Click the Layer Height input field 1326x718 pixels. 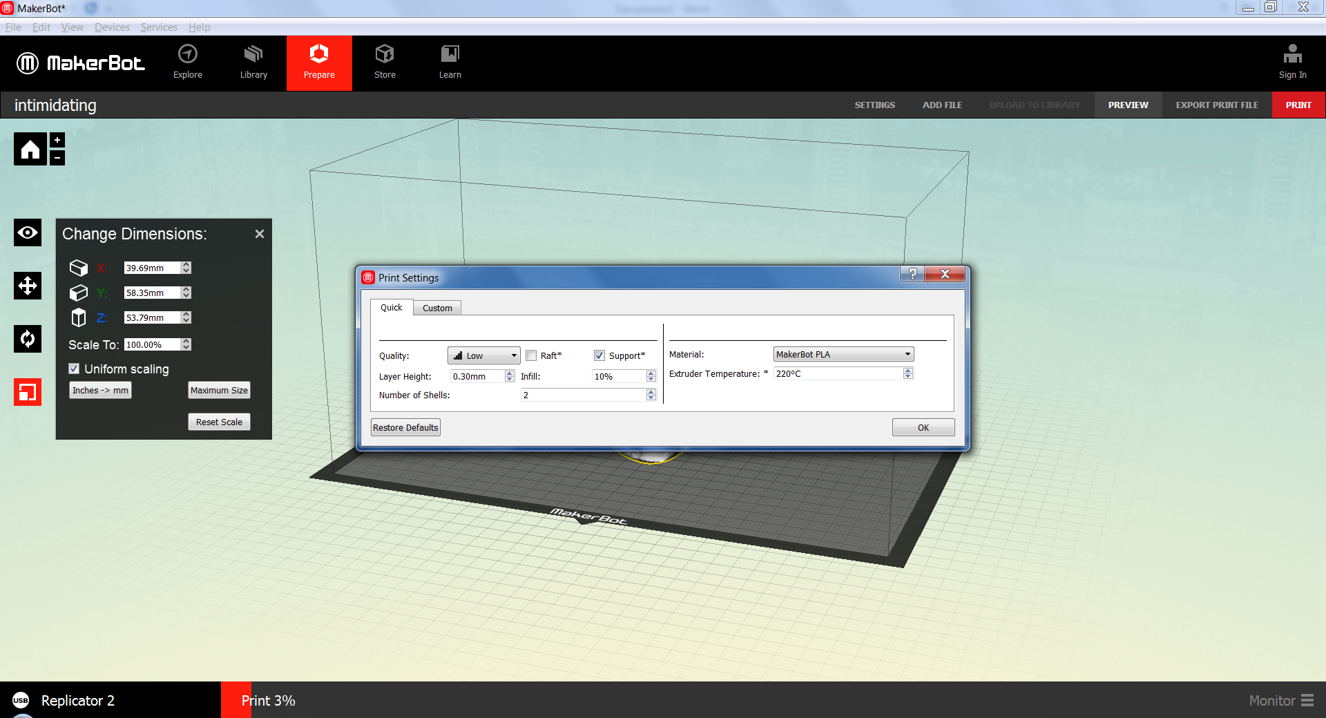477,376
